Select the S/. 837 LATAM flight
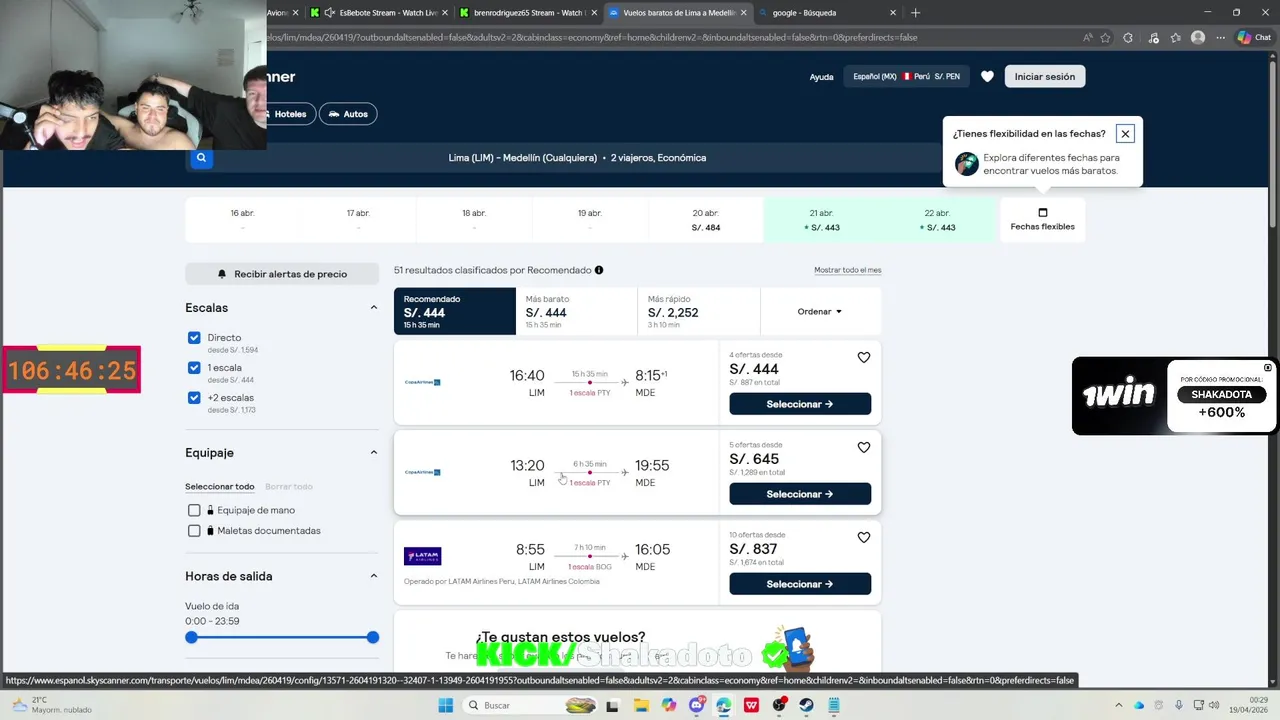The height and width of the screenshot is (720, 1280). (x=800, y=584)
